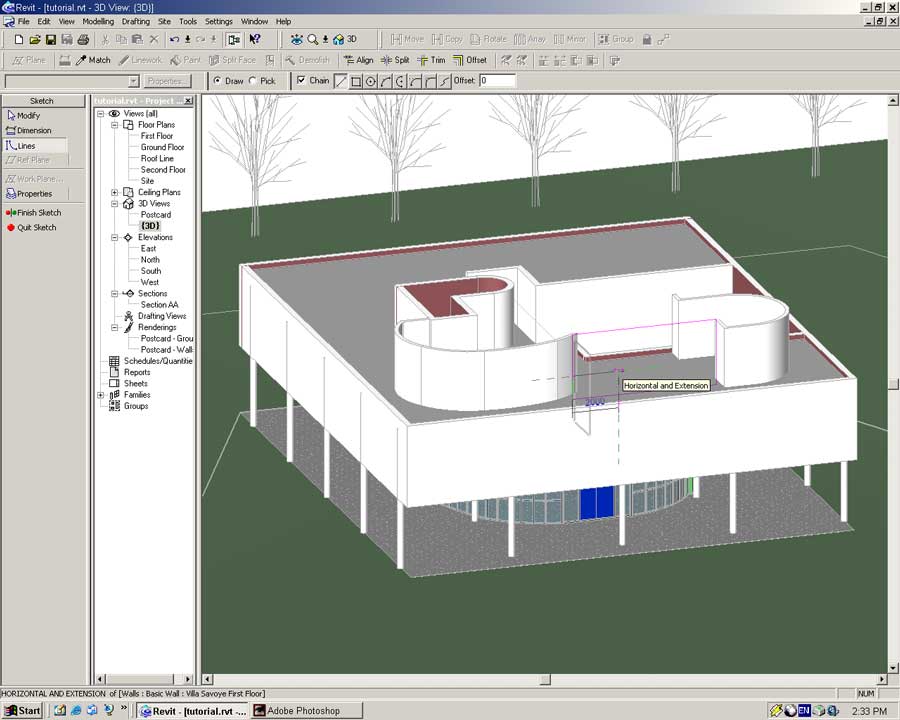Screen dimensions: 900x720
Task: Switch to Adobe Photoshop in taskbar
Action: (x=307, y=711)
